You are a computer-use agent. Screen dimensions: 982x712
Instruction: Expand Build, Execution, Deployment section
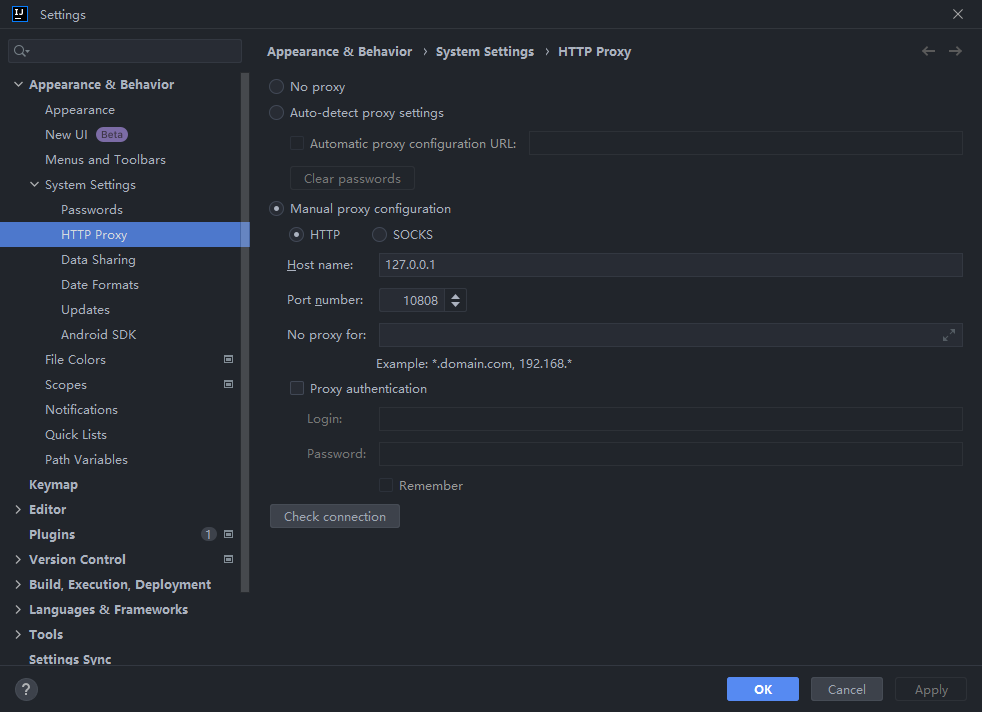pos(18,584)
